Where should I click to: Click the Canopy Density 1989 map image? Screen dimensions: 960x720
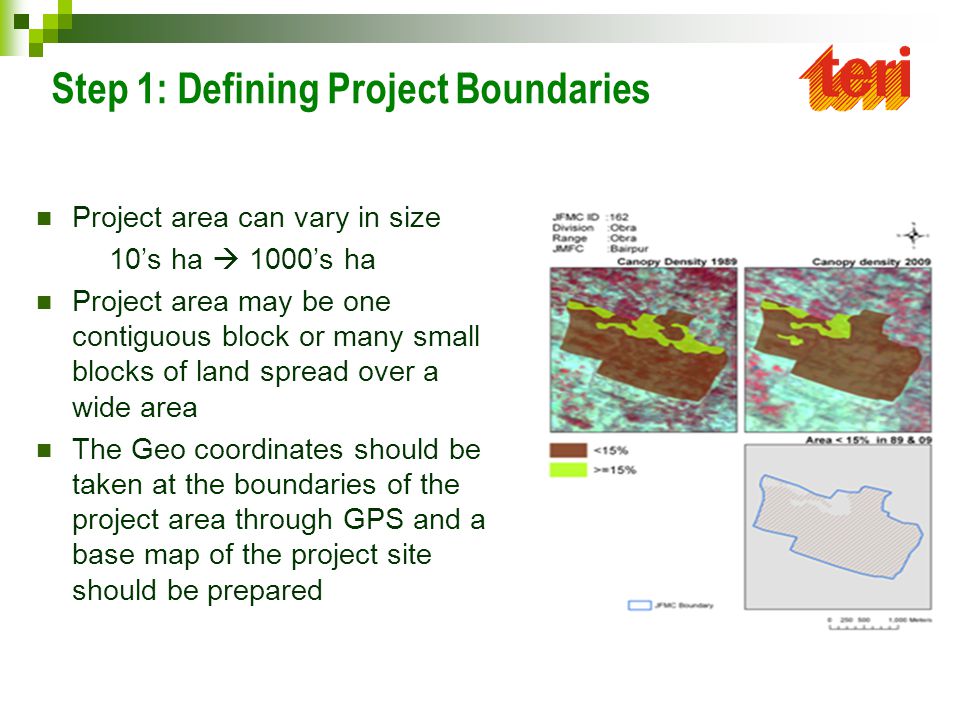tap(643, 350)
